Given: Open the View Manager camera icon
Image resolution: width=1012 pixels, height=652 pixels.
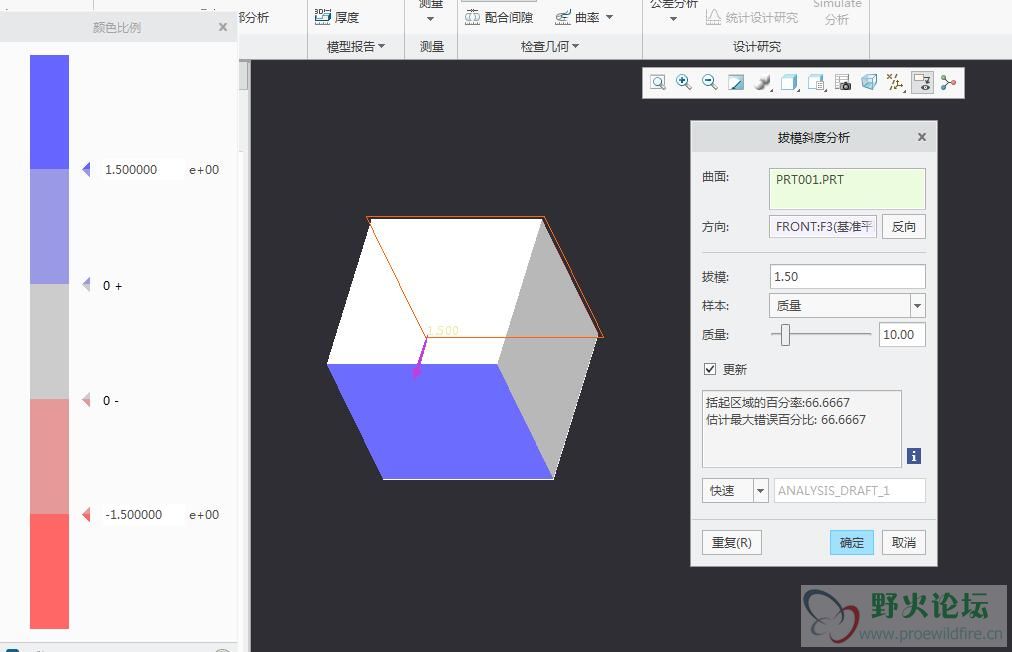Looking at the screenshot, I should click(843, 83).
